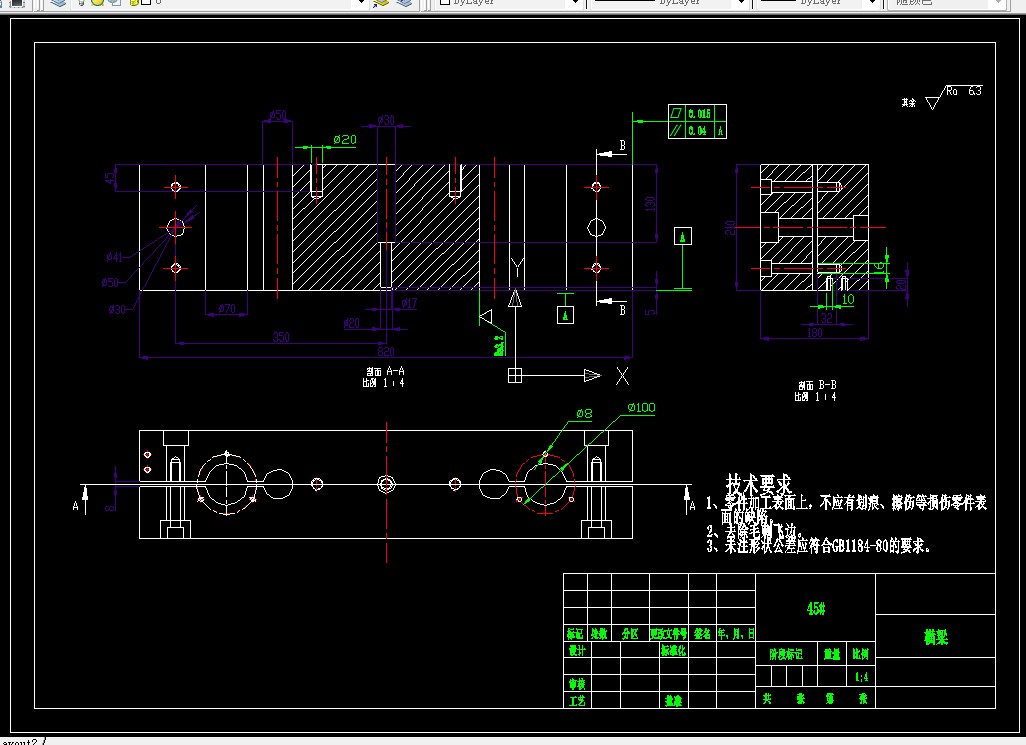
Task: Click the UCS origin square icon
Action: (515, 375)
